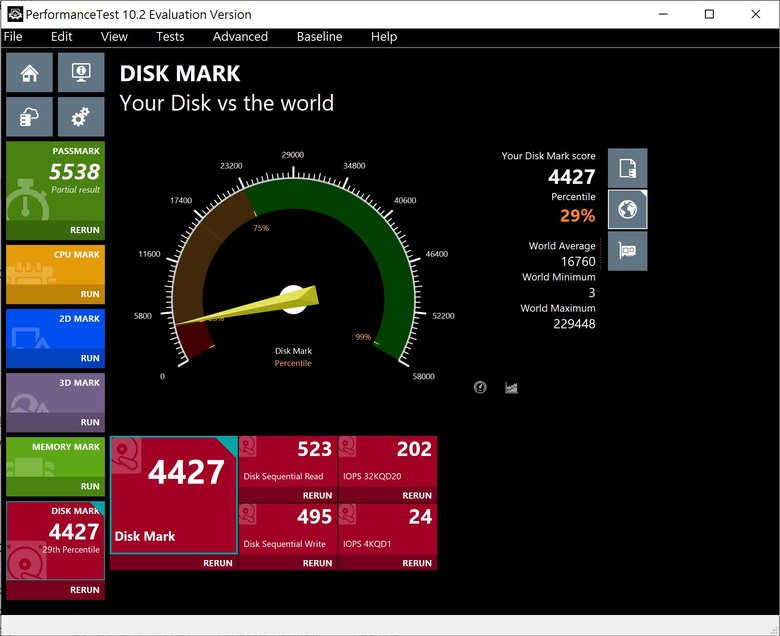The width and height of the screenshot is (780, 636).
Task: Select the 2D Mark tile
Action: [x=55, y=329]
